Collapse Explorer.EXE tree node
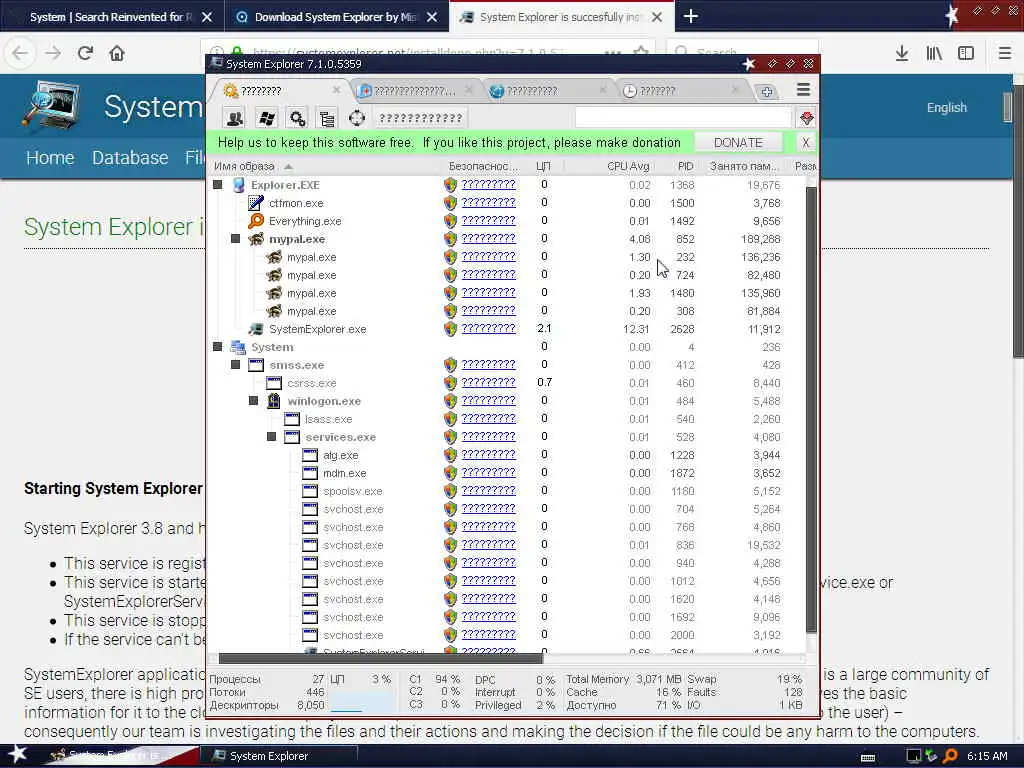1024x768 pixels. coord(217,185)
